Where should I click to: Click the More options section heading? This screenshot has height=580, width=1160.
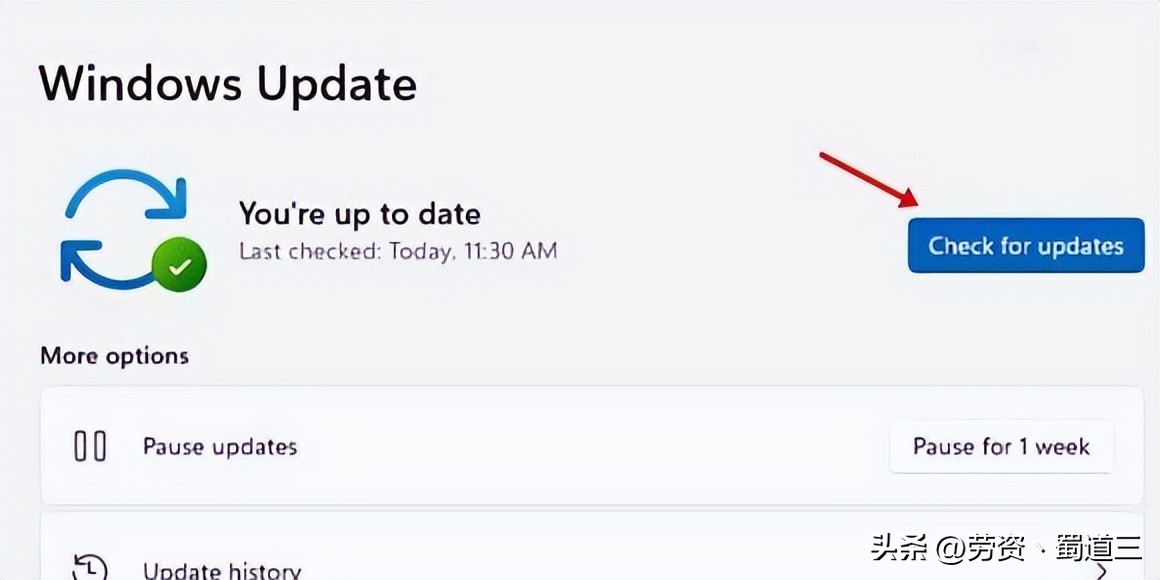pyautogui.click(x=114, y=356)
